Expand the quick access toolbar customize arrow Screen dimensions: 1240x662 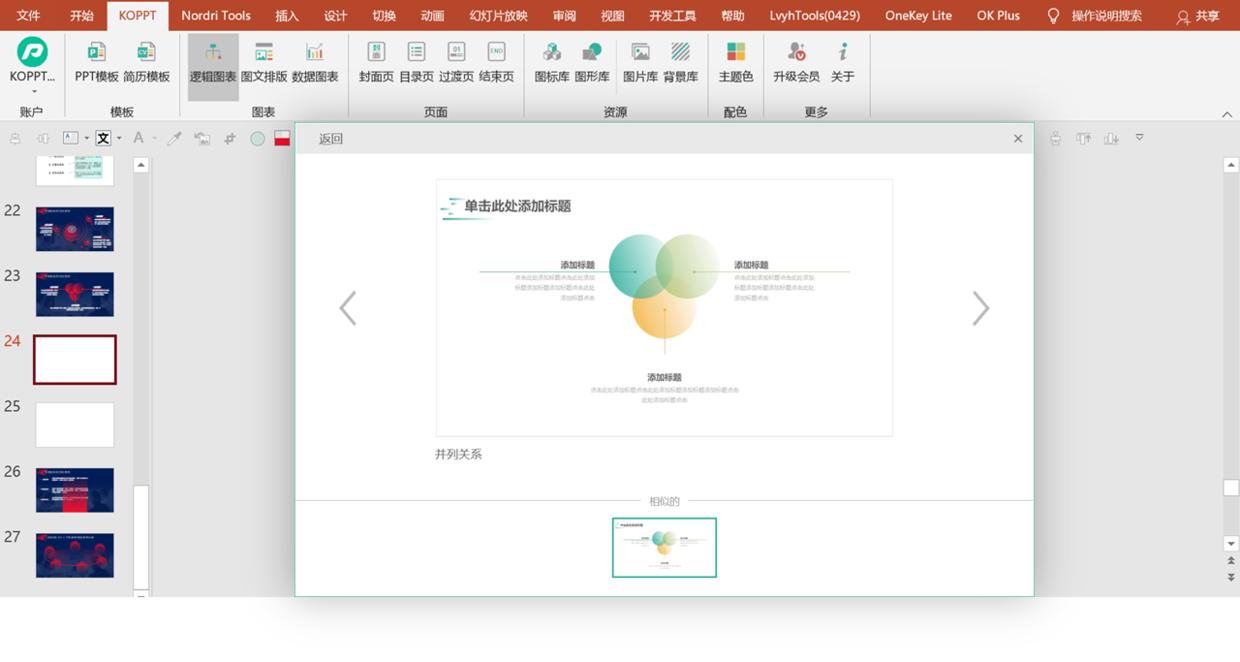point(1139,138)
